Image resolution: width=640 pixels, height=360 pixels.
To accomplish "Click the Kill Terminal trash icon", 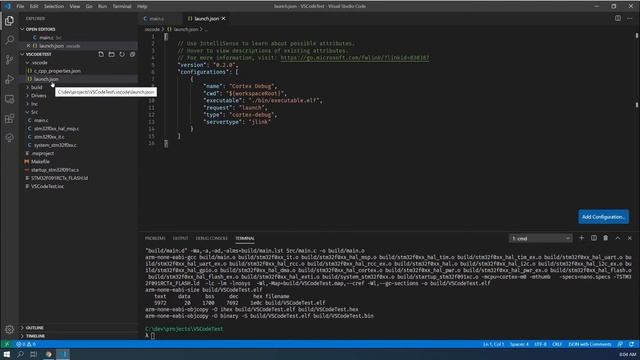I will [606, 238].
